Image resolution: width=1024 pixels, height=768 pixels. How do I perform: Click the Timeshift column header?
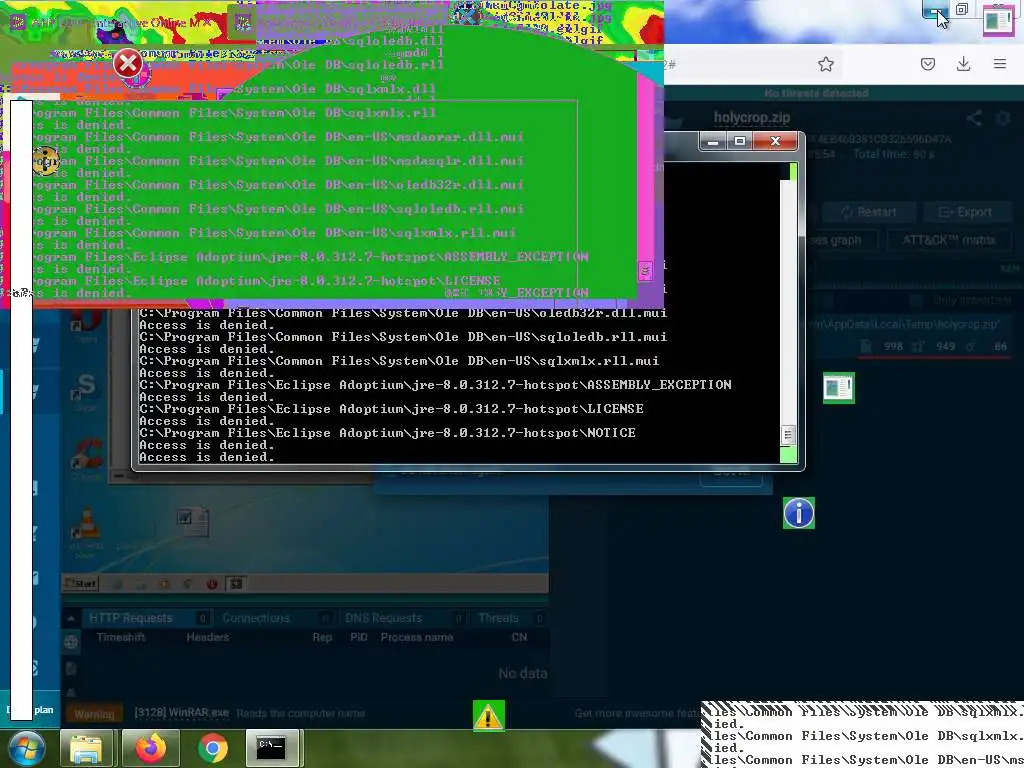(x=121, y=637)
